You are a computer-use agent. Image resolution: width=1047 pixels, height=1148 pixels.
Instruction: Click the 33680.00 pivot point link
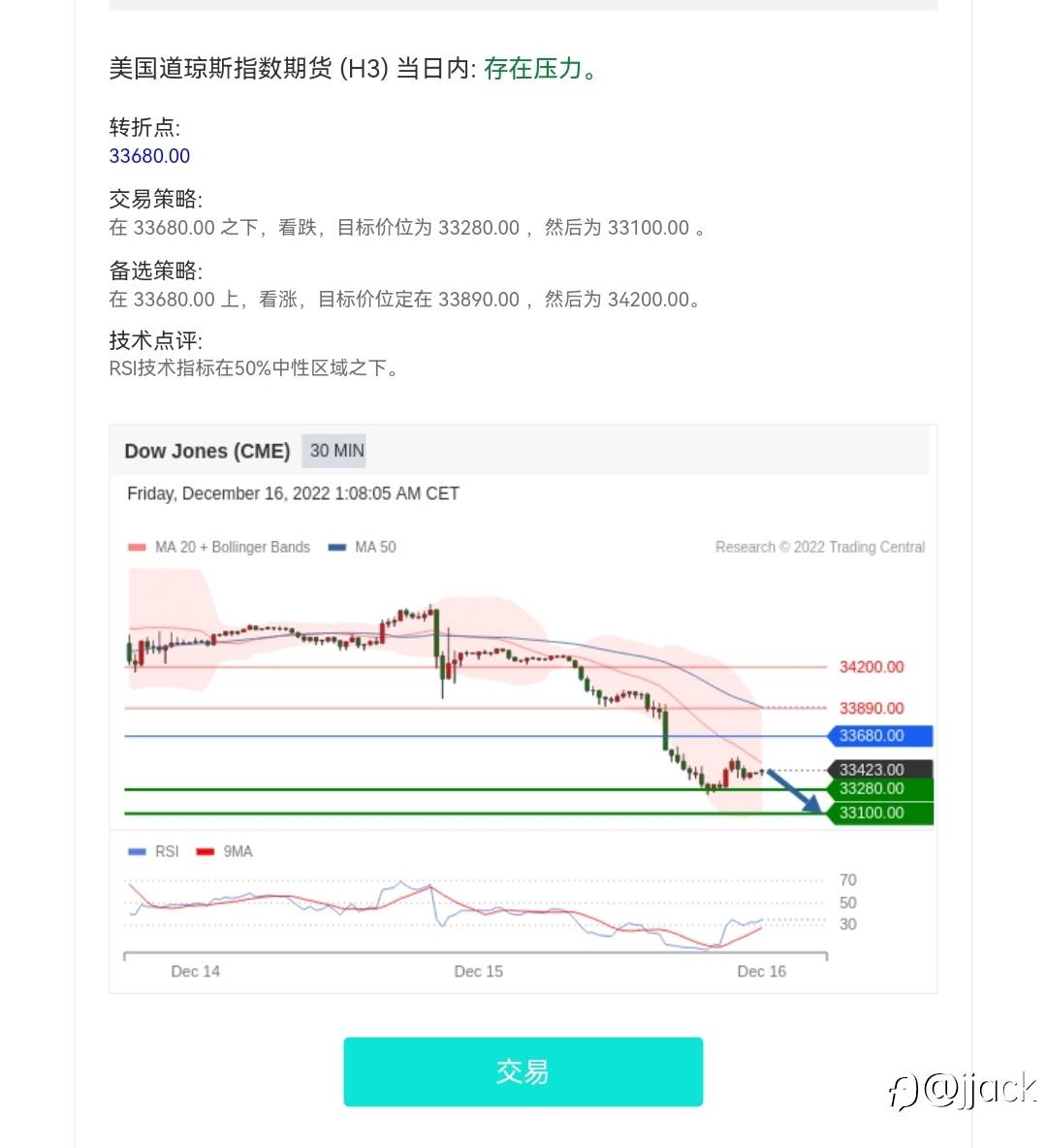(x=149, y=156)
